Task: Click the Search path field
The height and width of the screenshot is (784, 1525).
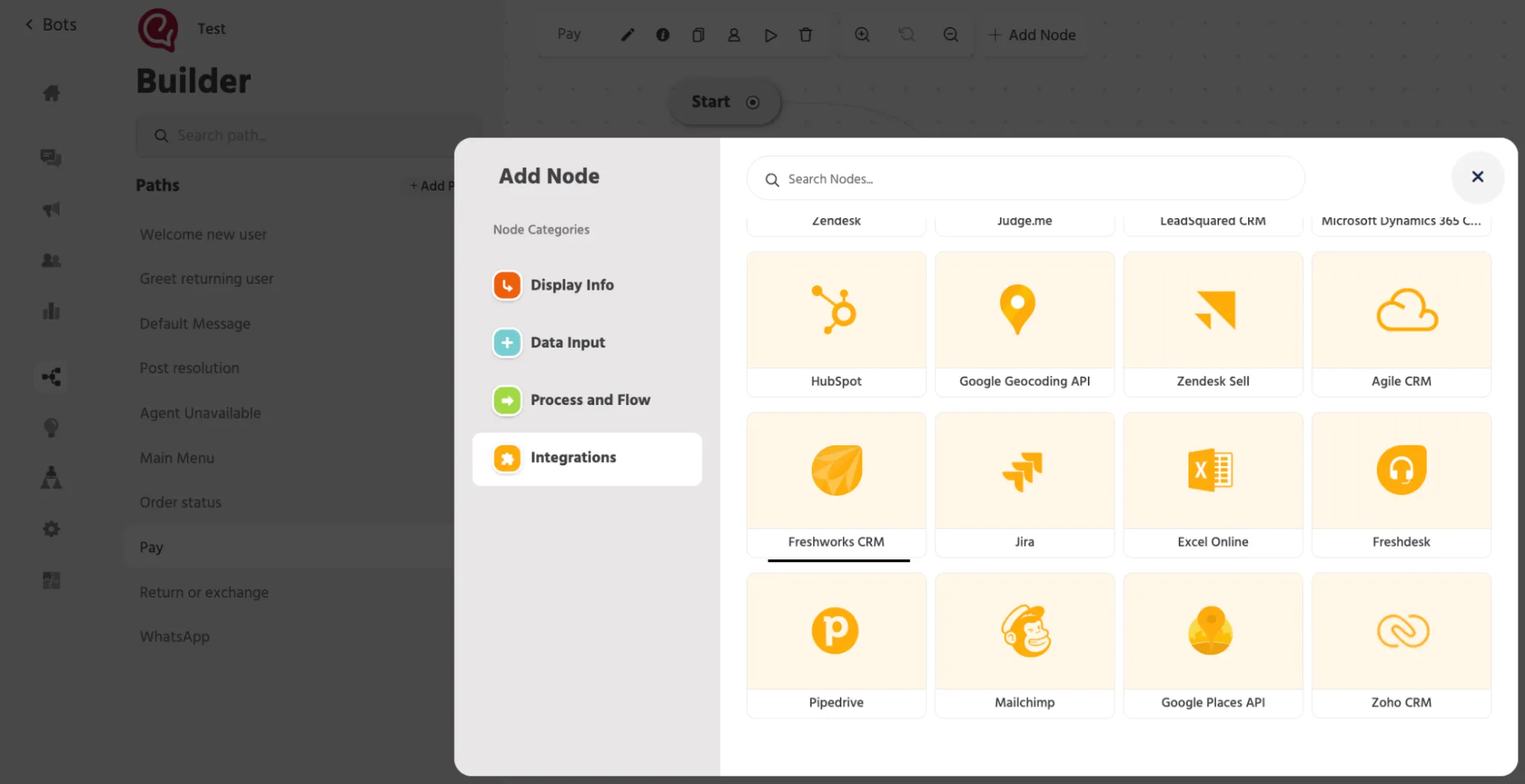Action: [x=308, y=136]
